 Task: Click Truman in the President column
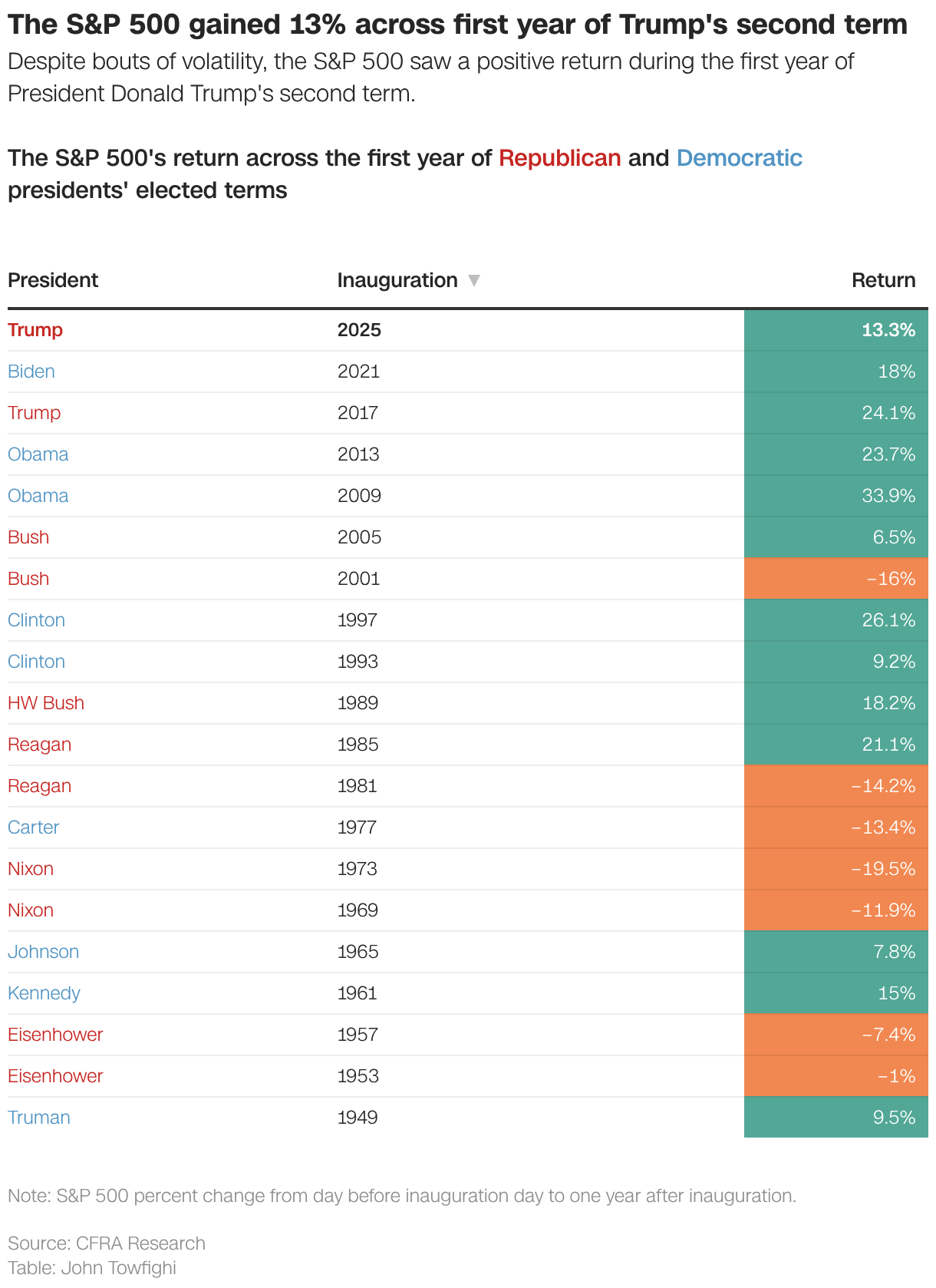[x=39, y=1118]
